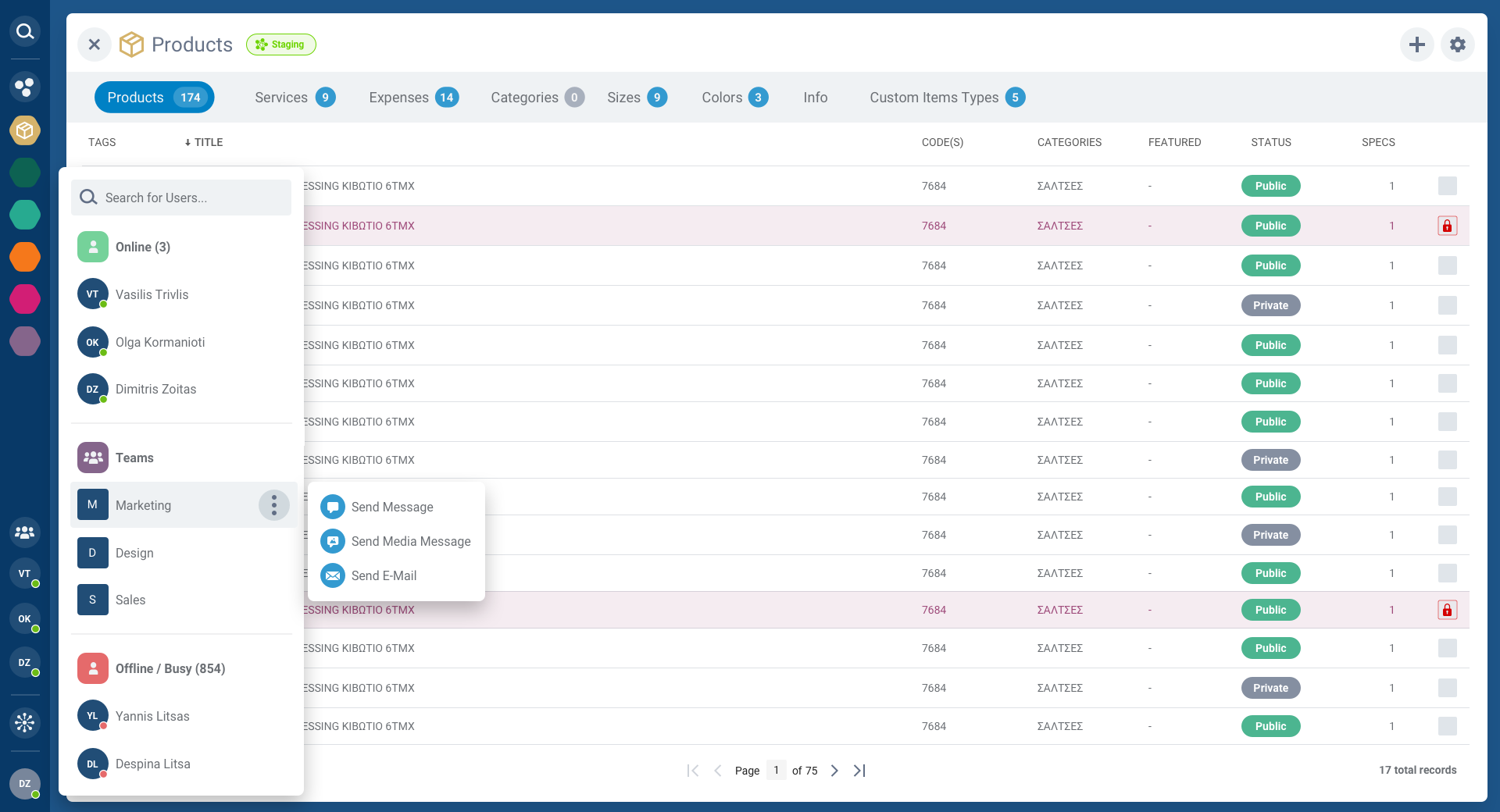Select the checkbox on the last product row
The height and width of the screenshot is (812, 1500).
(1447, 726)
